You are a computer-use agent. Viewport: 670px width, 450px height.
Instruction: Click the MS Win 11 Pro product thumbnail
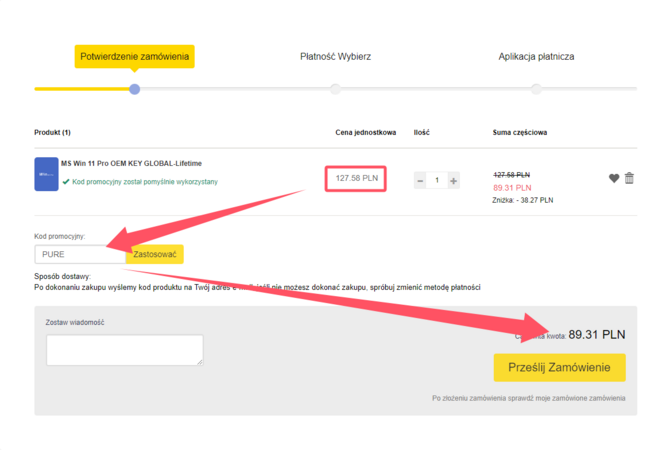[x=46, y=174]
